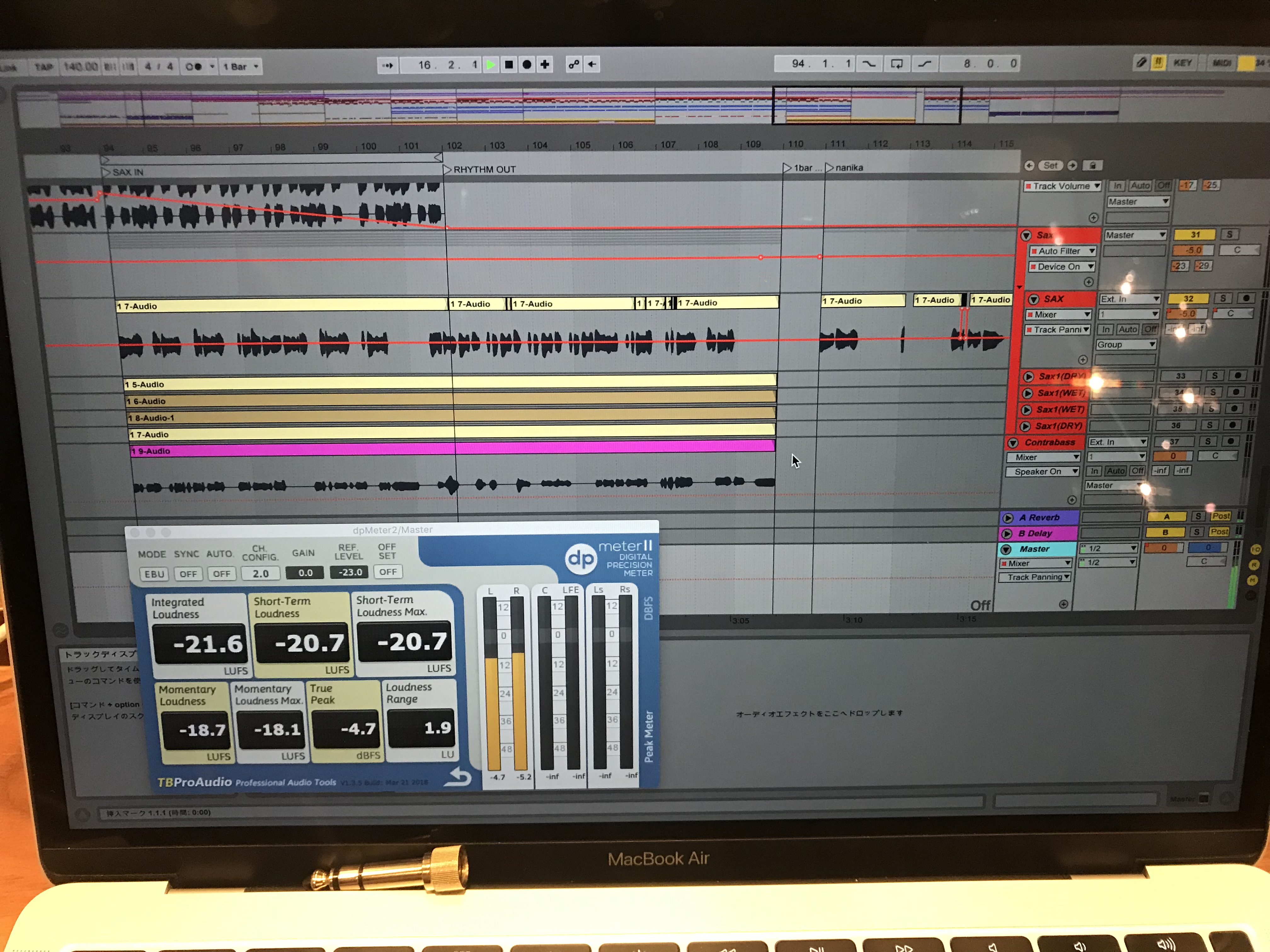Solo the Sax group track 31
This screenshot has height=952, width=1270.
(1229, 234)
